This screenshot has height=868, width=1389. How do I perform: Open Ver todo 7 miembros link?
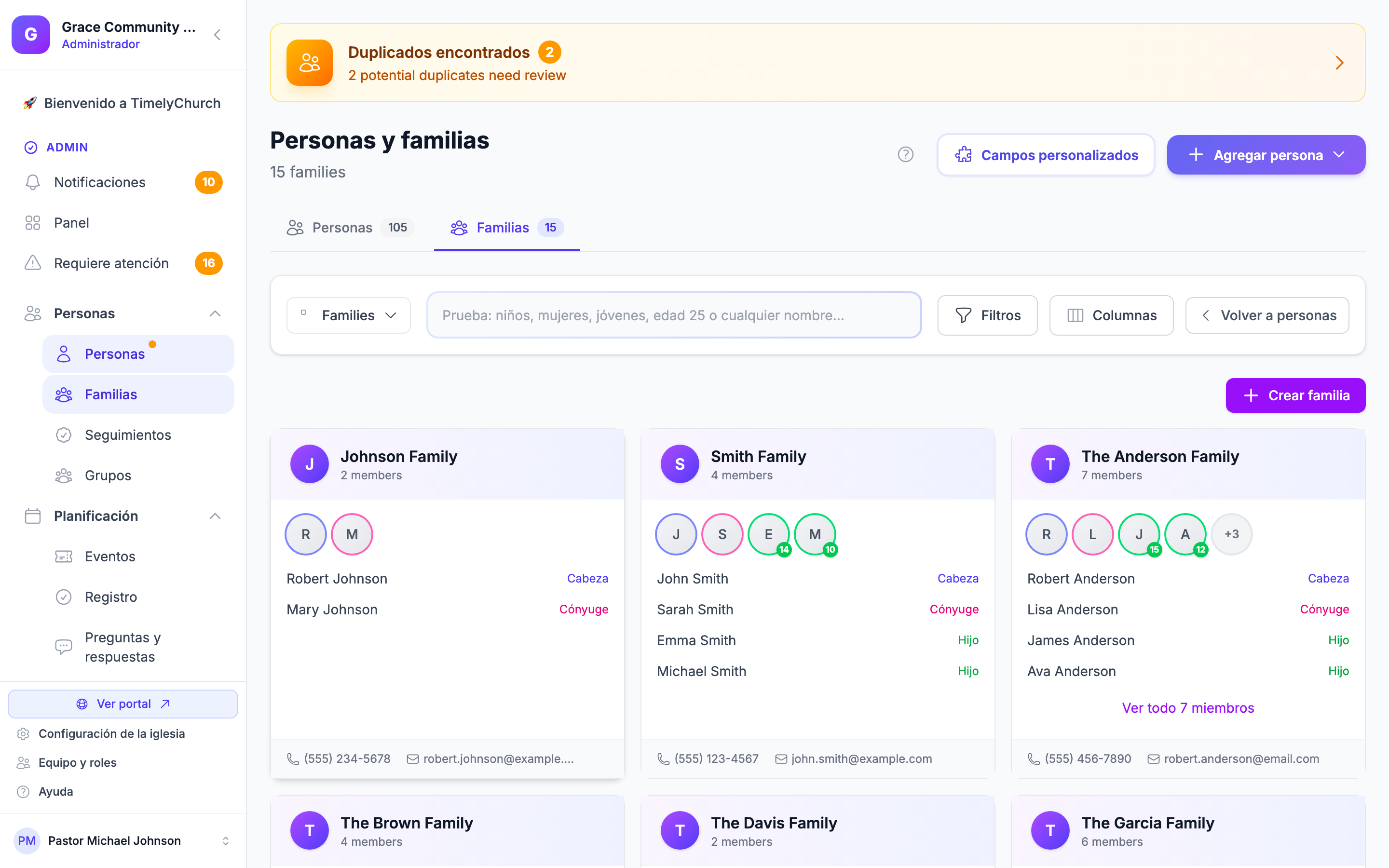click(1188, 708)
